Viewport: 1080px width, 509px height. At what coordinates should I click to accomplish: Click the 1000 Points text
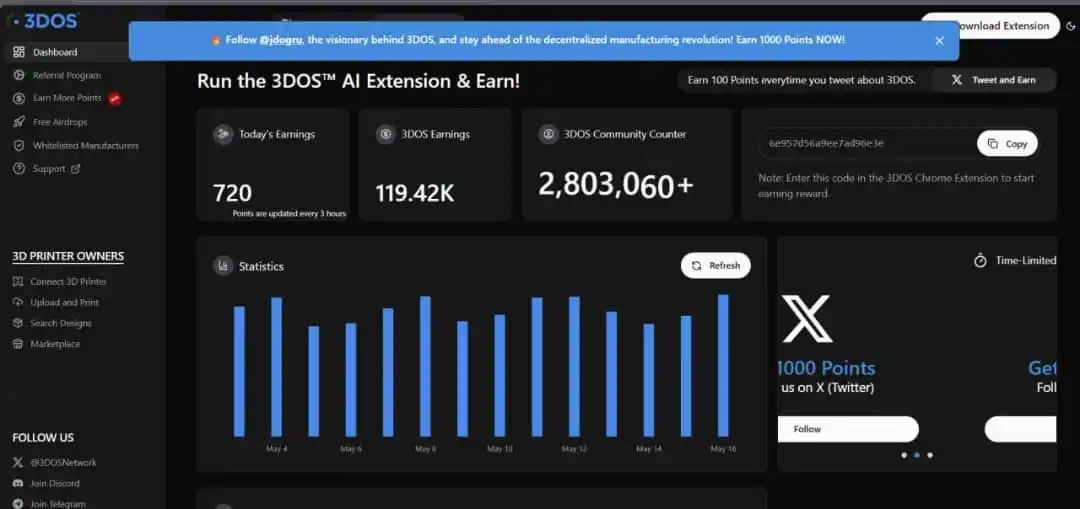[x=827, y=368]
